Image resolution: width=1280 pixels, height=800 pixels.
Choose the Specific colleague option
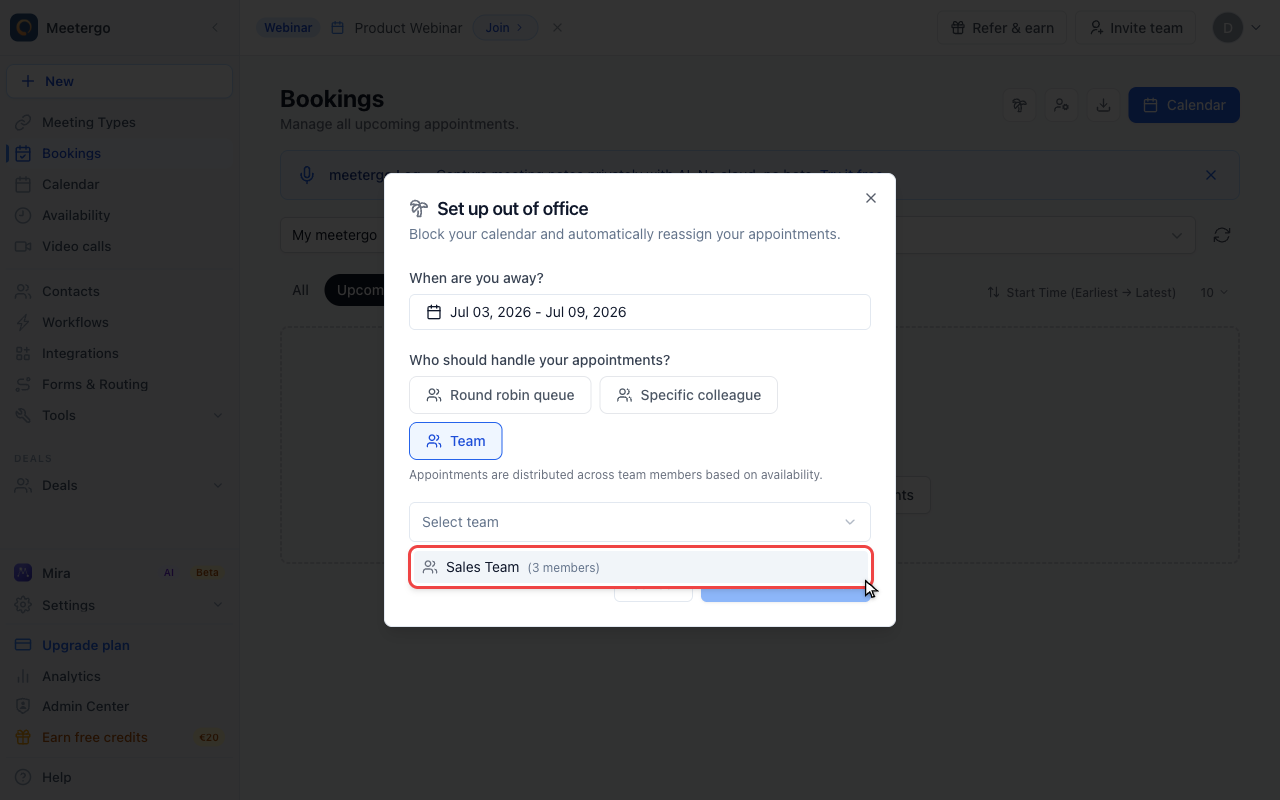(x=689, y=395)
